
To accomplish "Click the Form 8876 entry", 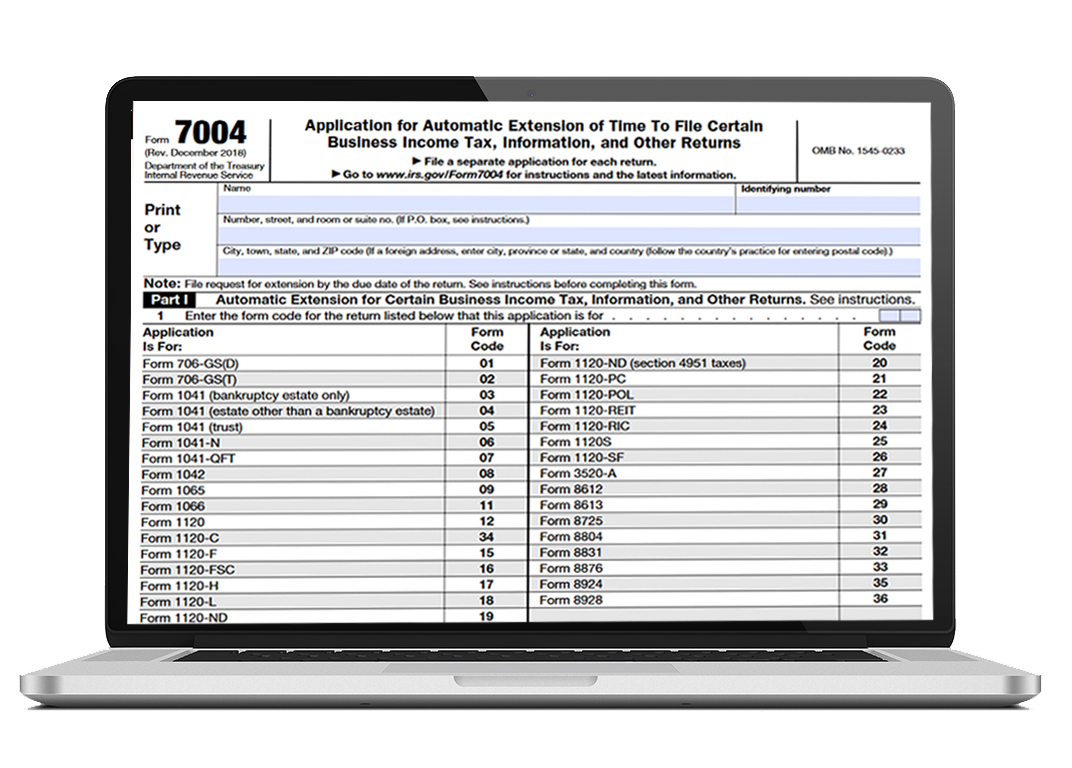I will pos(571,568).
